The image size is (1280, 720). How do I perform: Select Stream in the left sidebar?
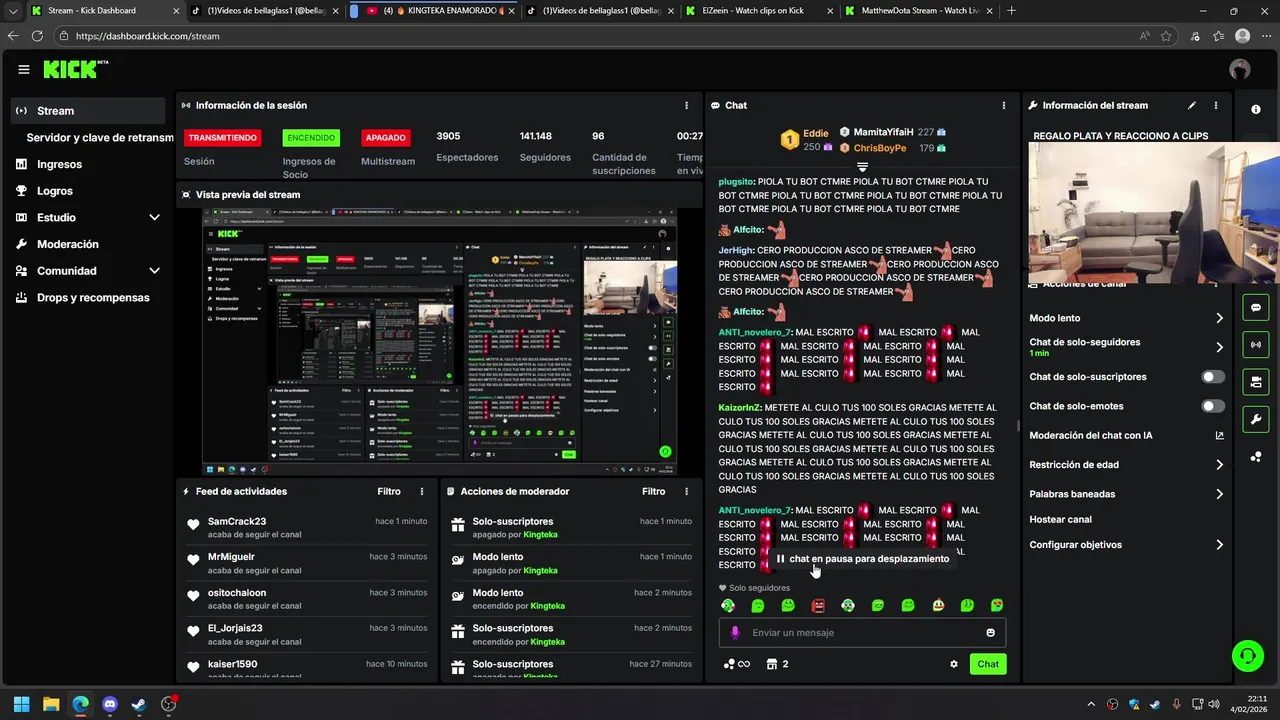[88, 111]
